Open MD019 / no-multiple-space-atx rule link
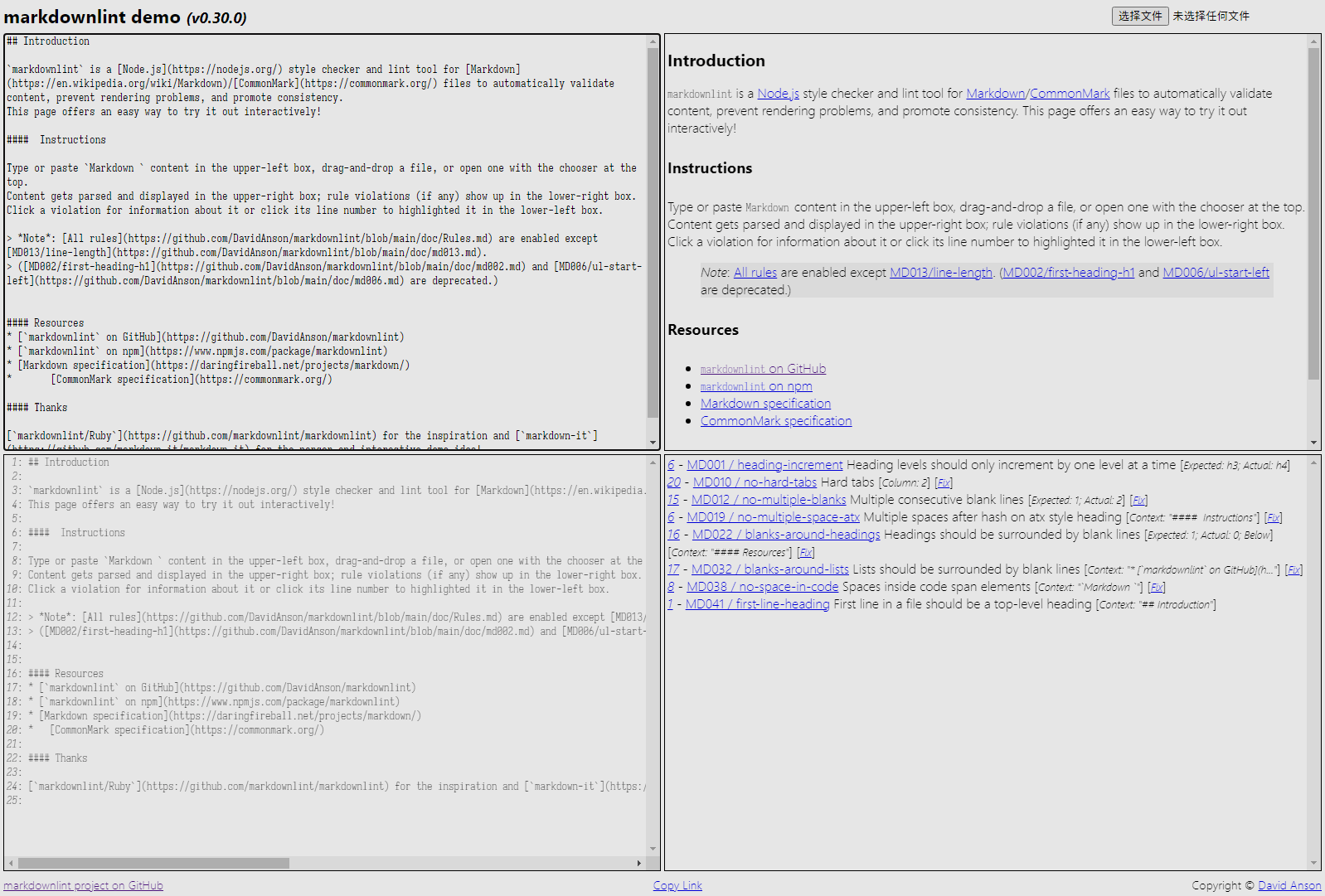The width and height of the screenshot is (1325, 896). (x=774, y=517)
